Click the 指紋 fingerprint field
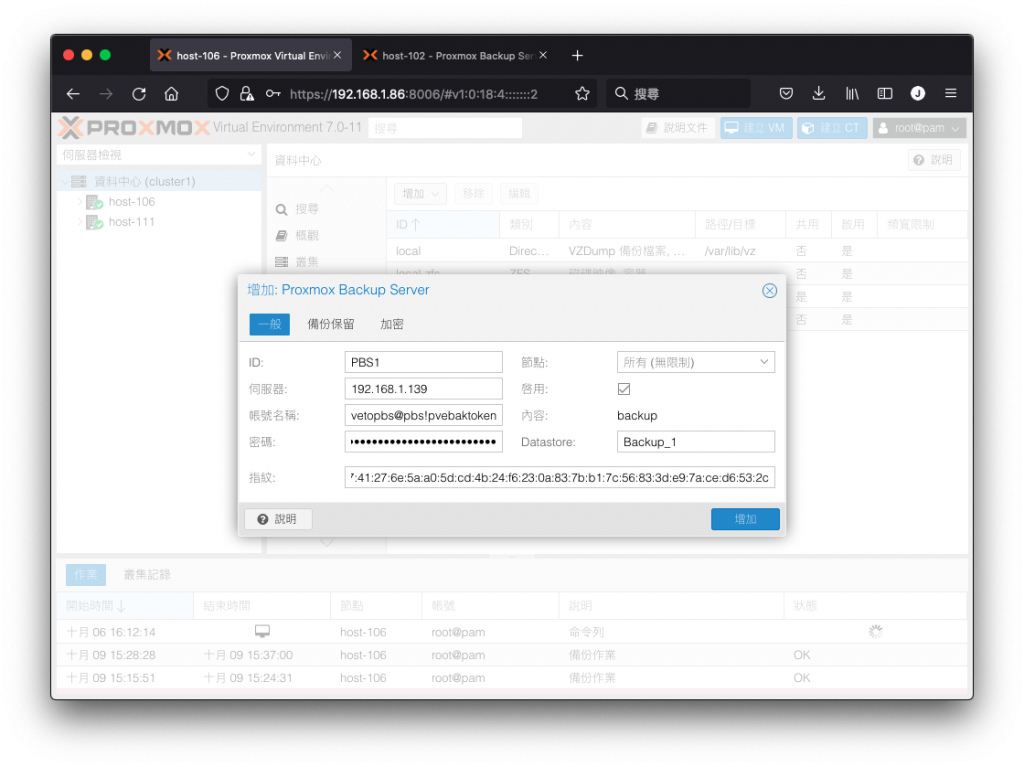The width and height of the screenshot is (1024, 767). point(560,478)
